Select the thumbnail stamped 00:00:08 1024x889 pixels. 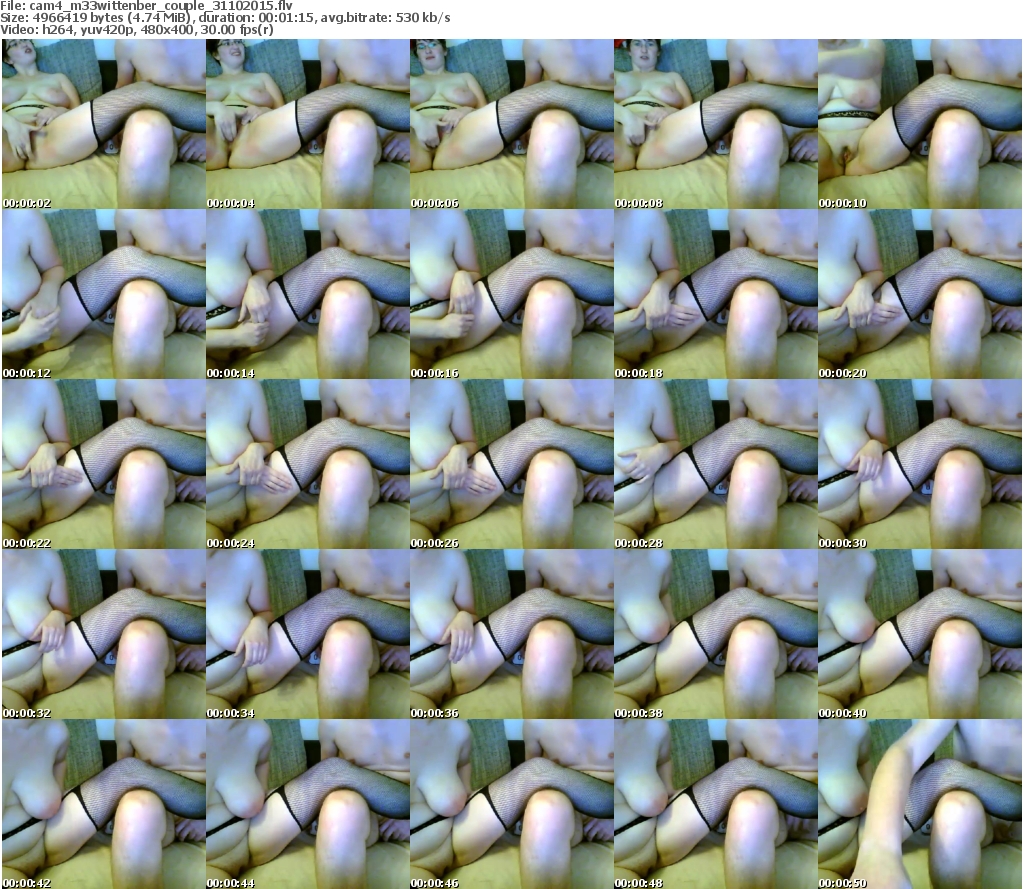(x=716, y=124)
